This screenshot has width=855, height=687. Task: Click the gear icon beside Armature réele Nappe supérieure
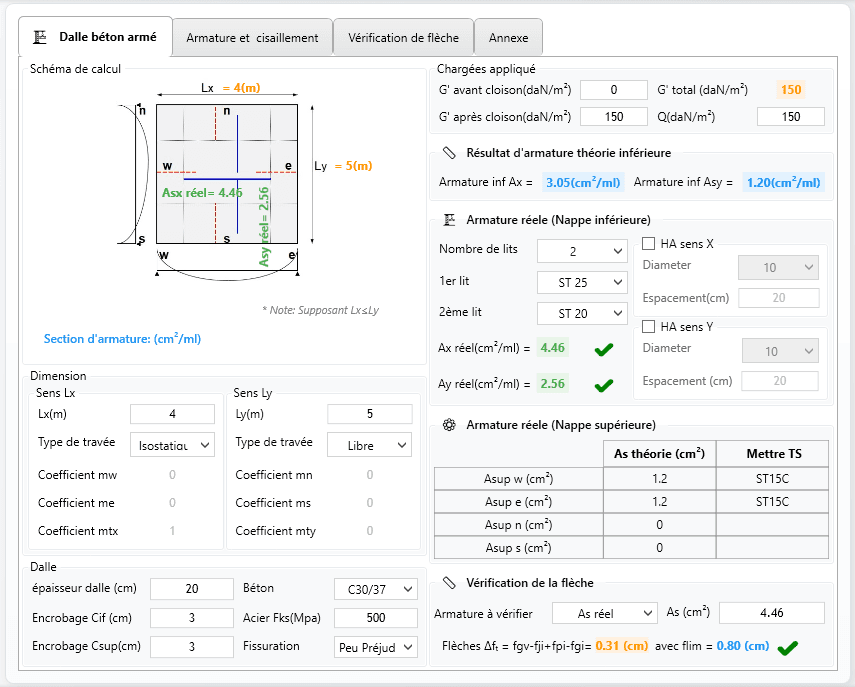[449, 425]
